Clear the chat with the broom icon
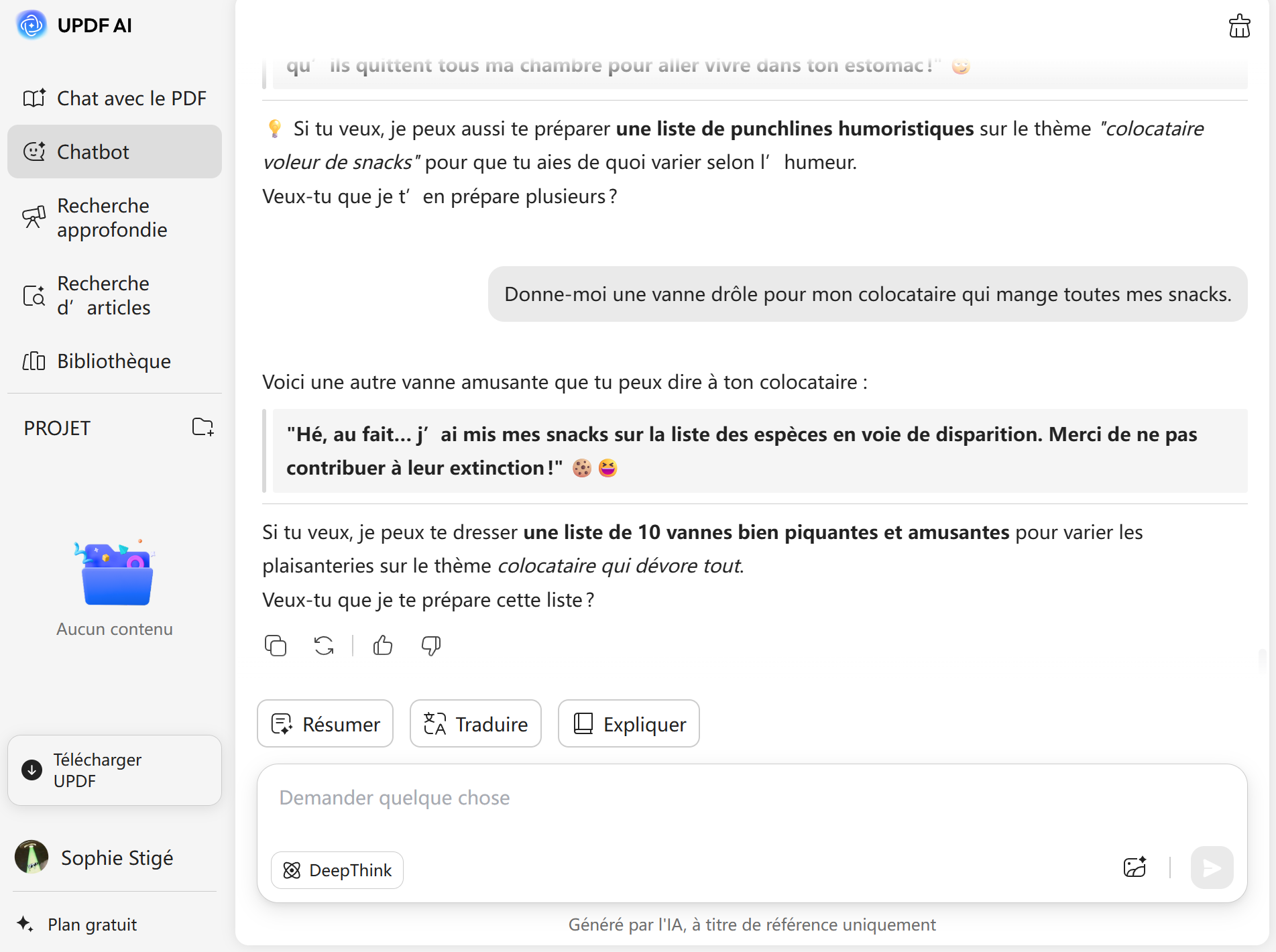 tap(1239, 26)
